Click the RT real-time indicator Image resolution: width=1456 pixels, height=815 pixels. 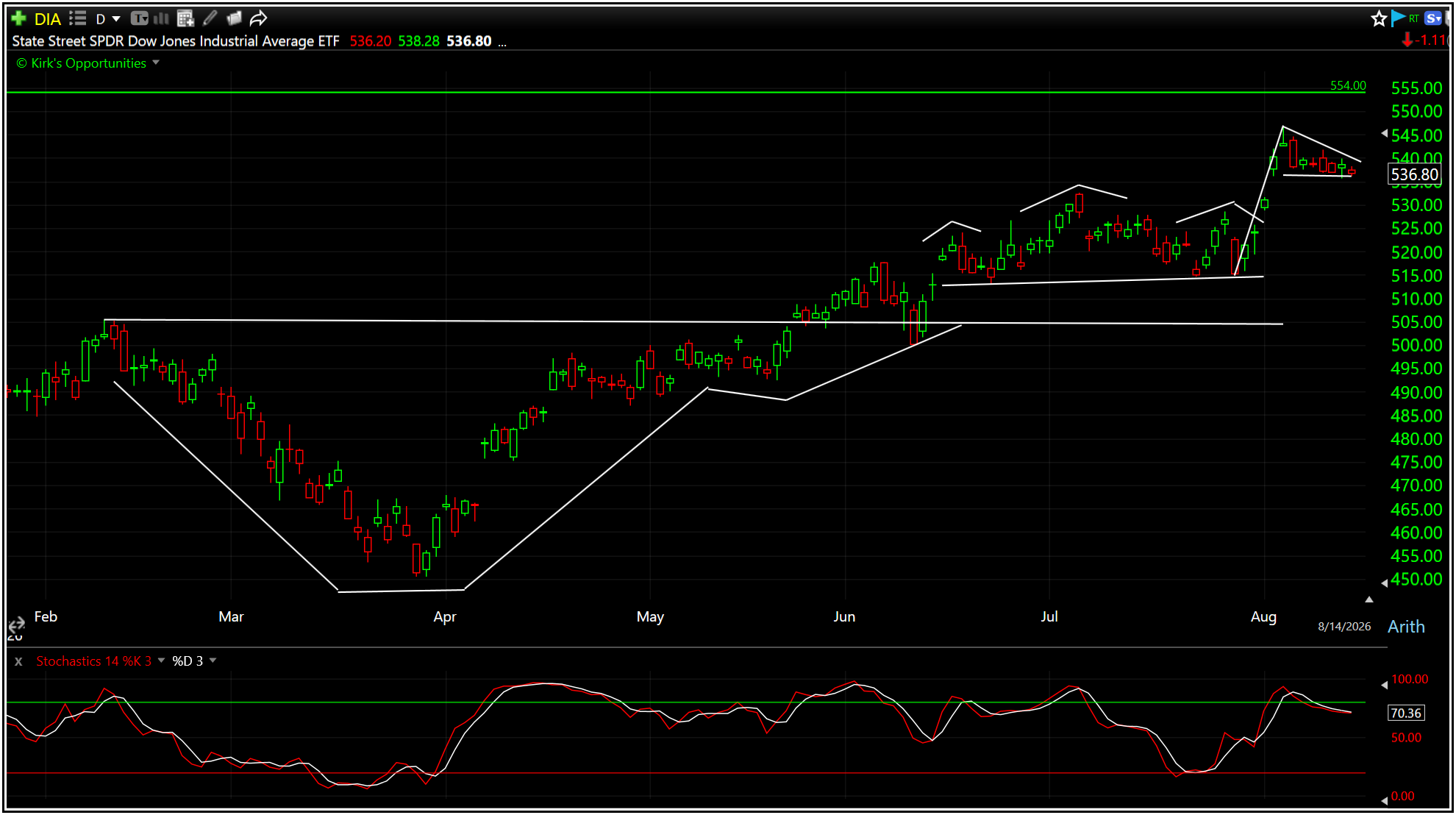tap(1414, 18)
